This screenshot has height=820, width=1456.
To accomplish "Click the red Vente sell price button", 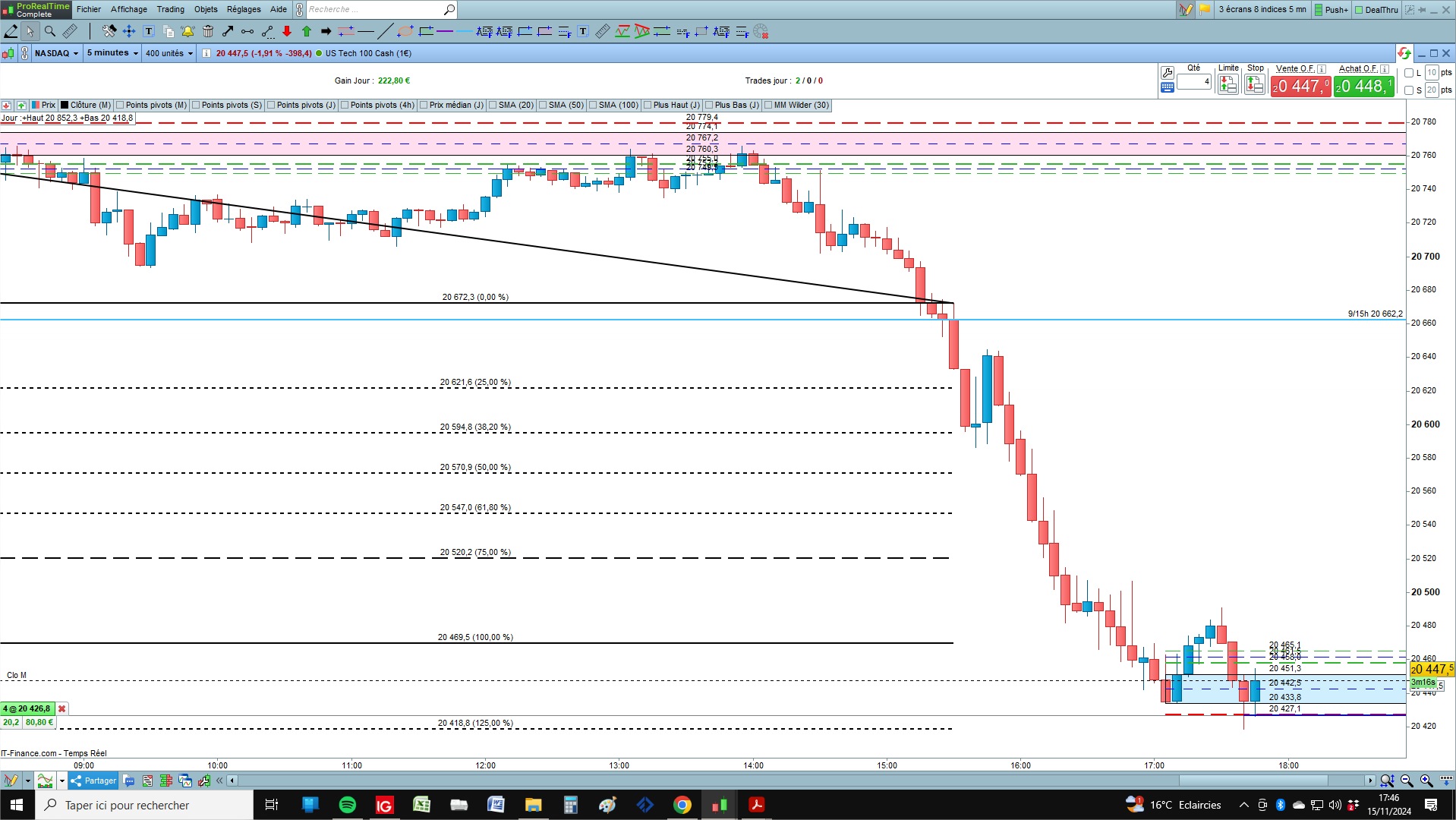I will [x=1300, y=86].
